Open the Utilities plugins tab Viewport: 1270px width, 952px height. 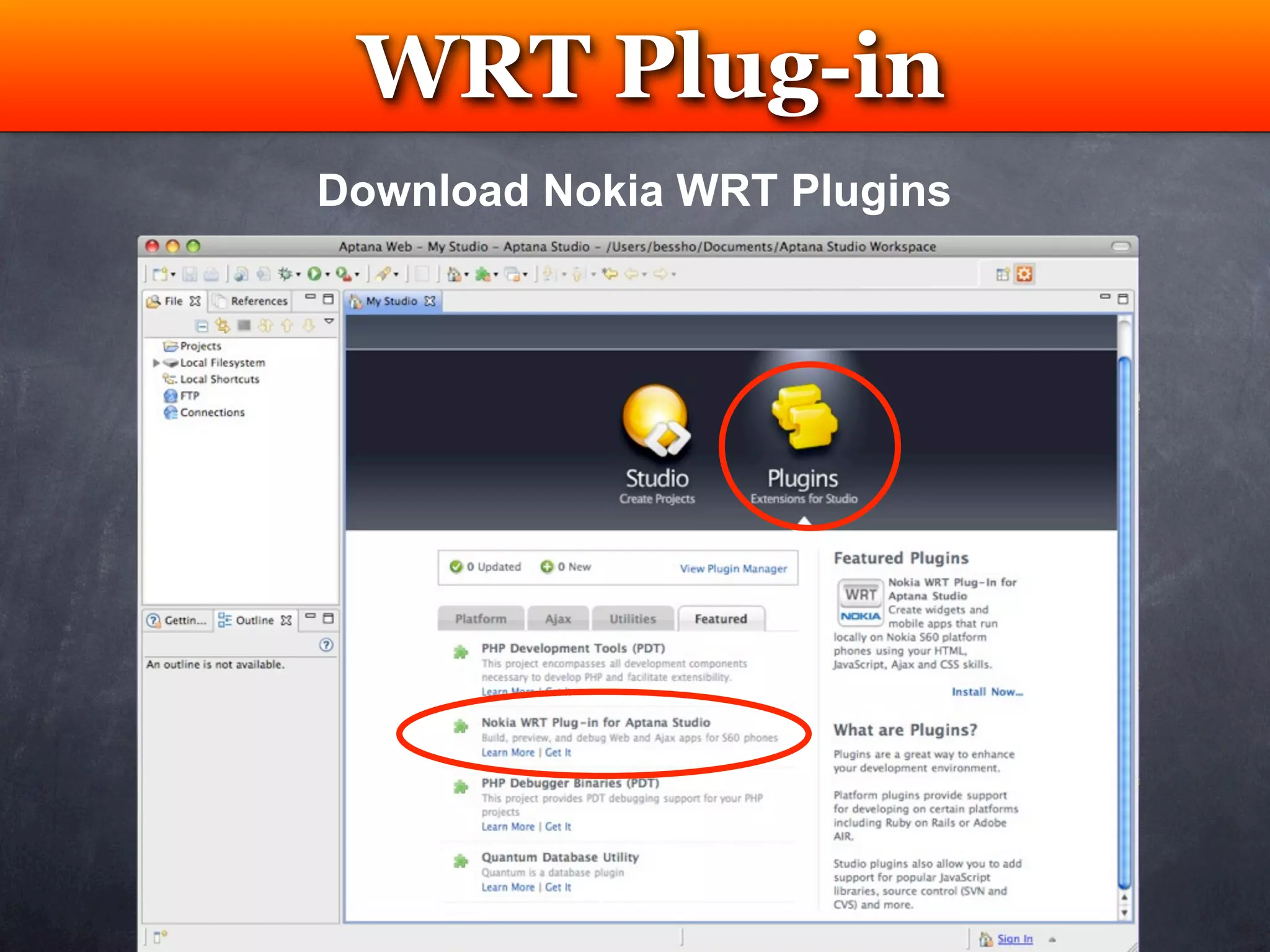633,619
